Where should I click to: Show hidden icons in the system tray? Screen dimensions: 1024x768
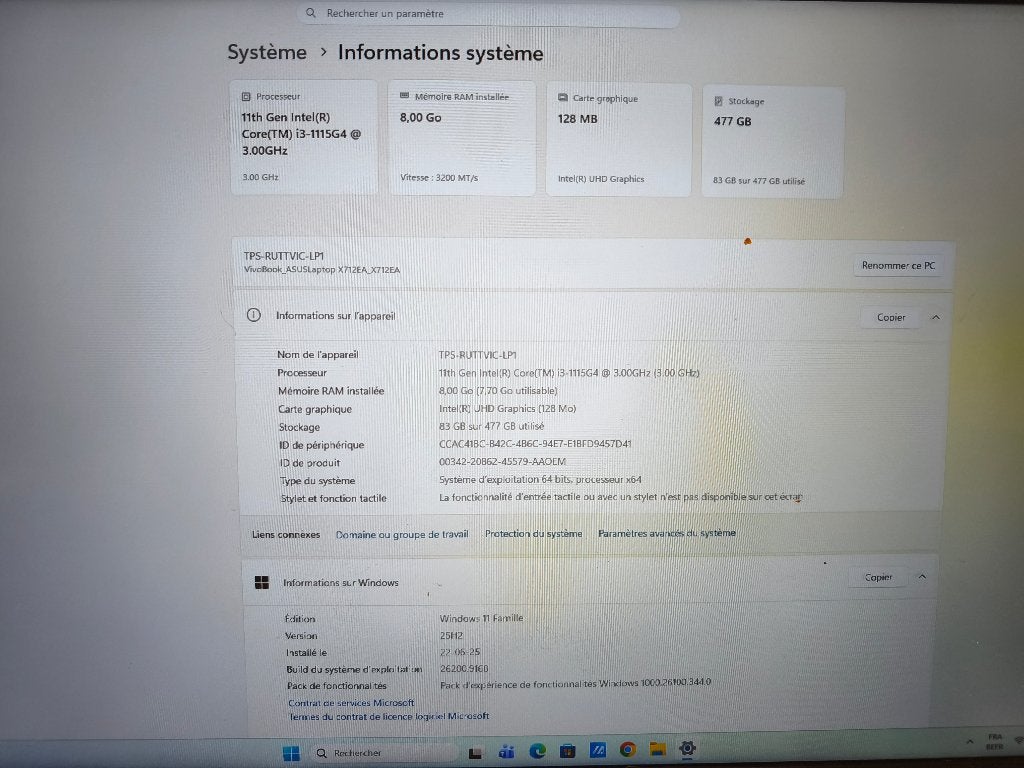(x=970, y=742)
